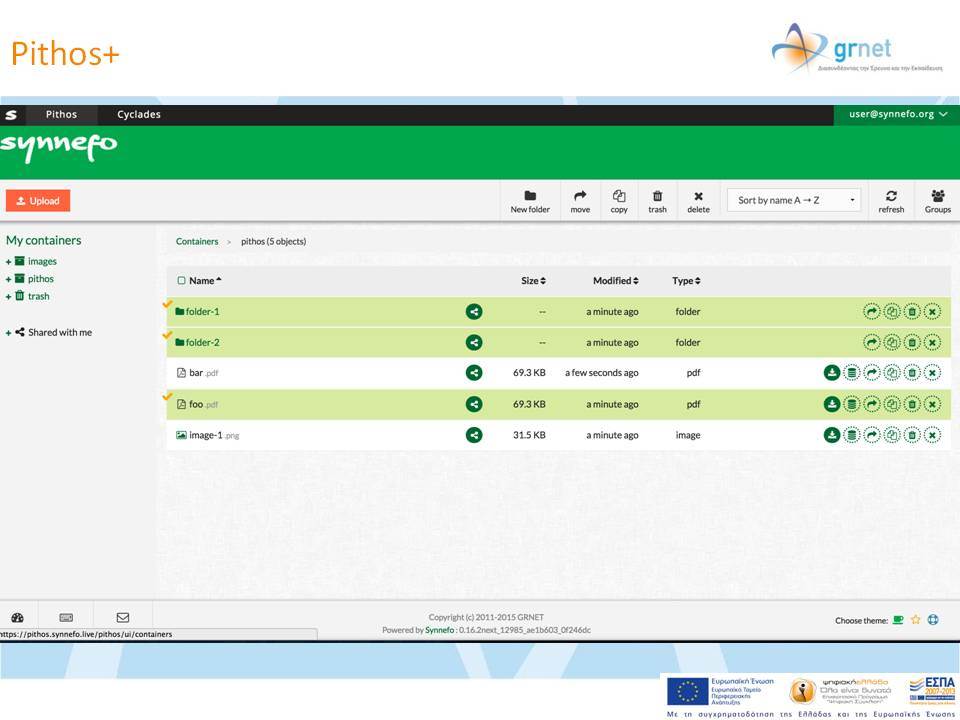Expand the images container
The height and width of the screenshot is (720, 960).
pyautogui.click(x=9, y=262)
